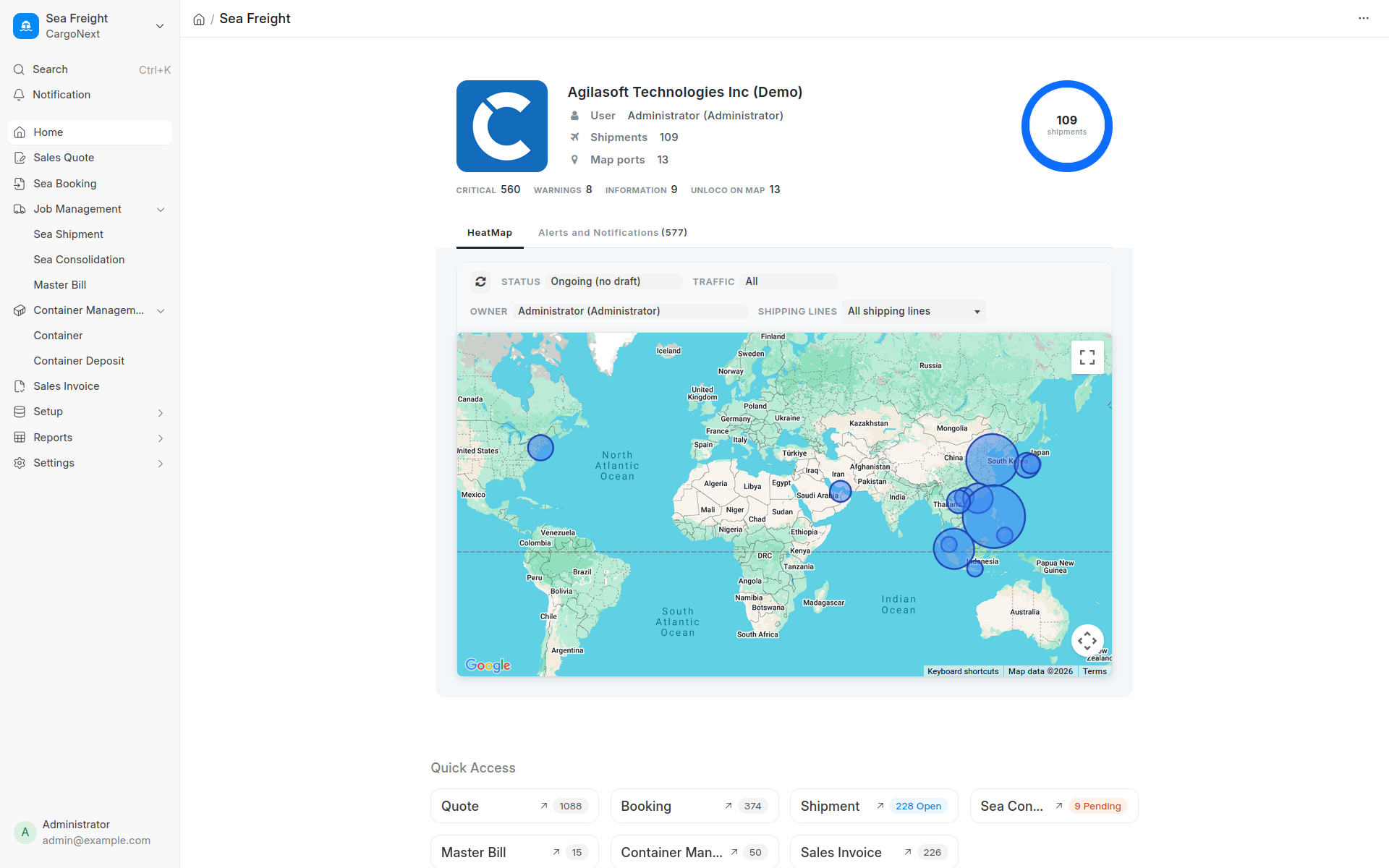Open the STATUS filter Ongoing (no draft)
The height and width of the screenshot is (868, 1389).
(614, 281)
